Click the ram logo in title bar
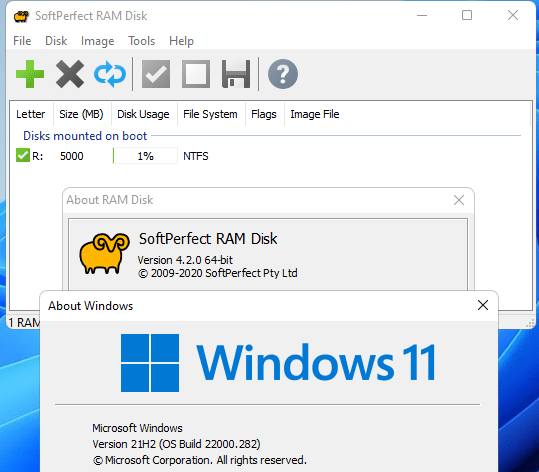 [x=21, y=16]
